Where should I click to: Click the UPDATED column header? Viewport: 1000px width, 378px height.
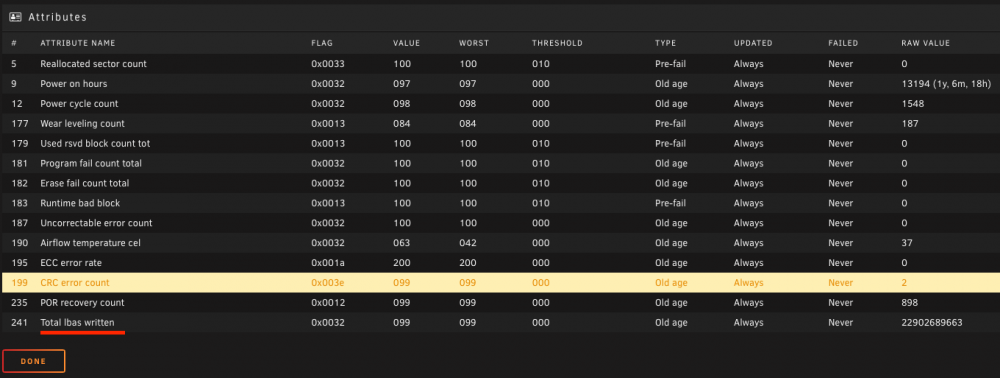[753, 43]
